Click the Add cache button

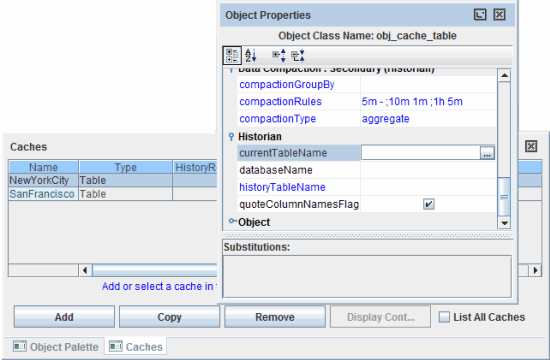(64, 317)
